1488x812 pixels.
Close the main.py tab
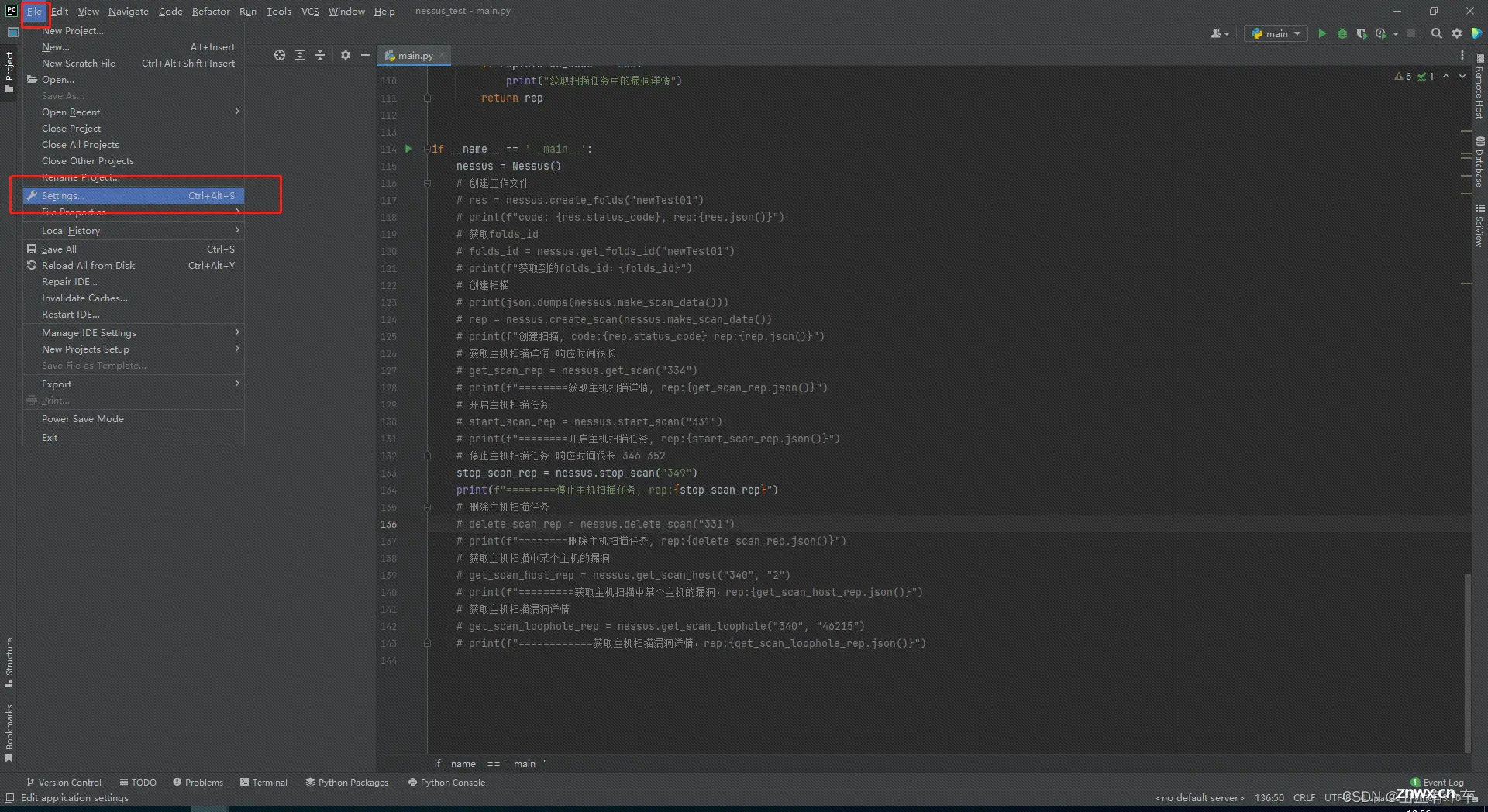tap(443, 55)
